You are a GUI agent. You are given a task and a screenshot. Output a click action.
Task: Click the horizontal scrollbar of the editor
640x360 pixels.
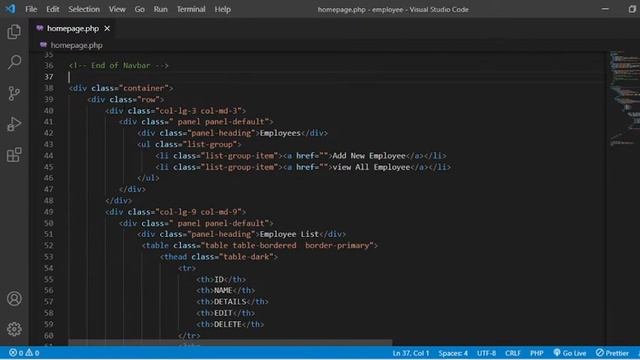tap(230, 342)
